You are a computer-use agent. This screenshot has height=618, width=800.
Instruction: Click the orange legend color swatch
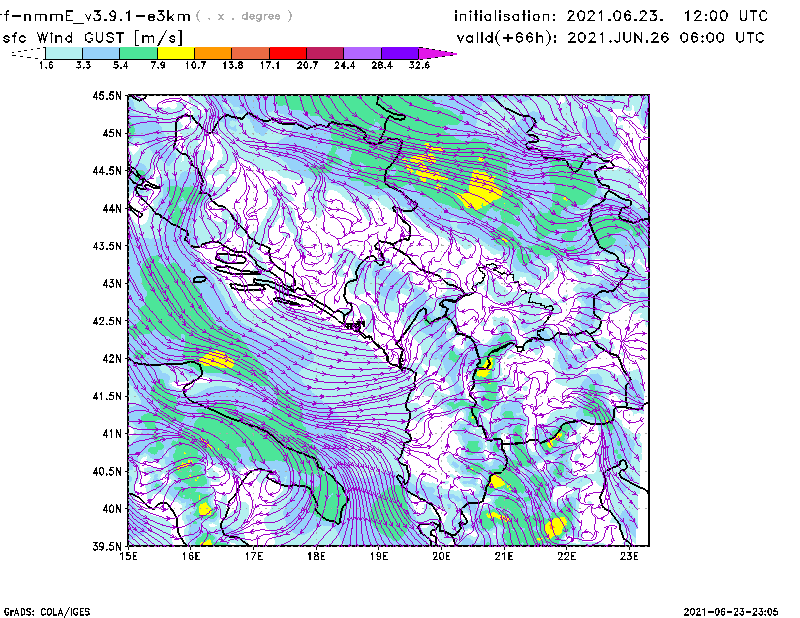pyautogui.click(x=213, y=53)
